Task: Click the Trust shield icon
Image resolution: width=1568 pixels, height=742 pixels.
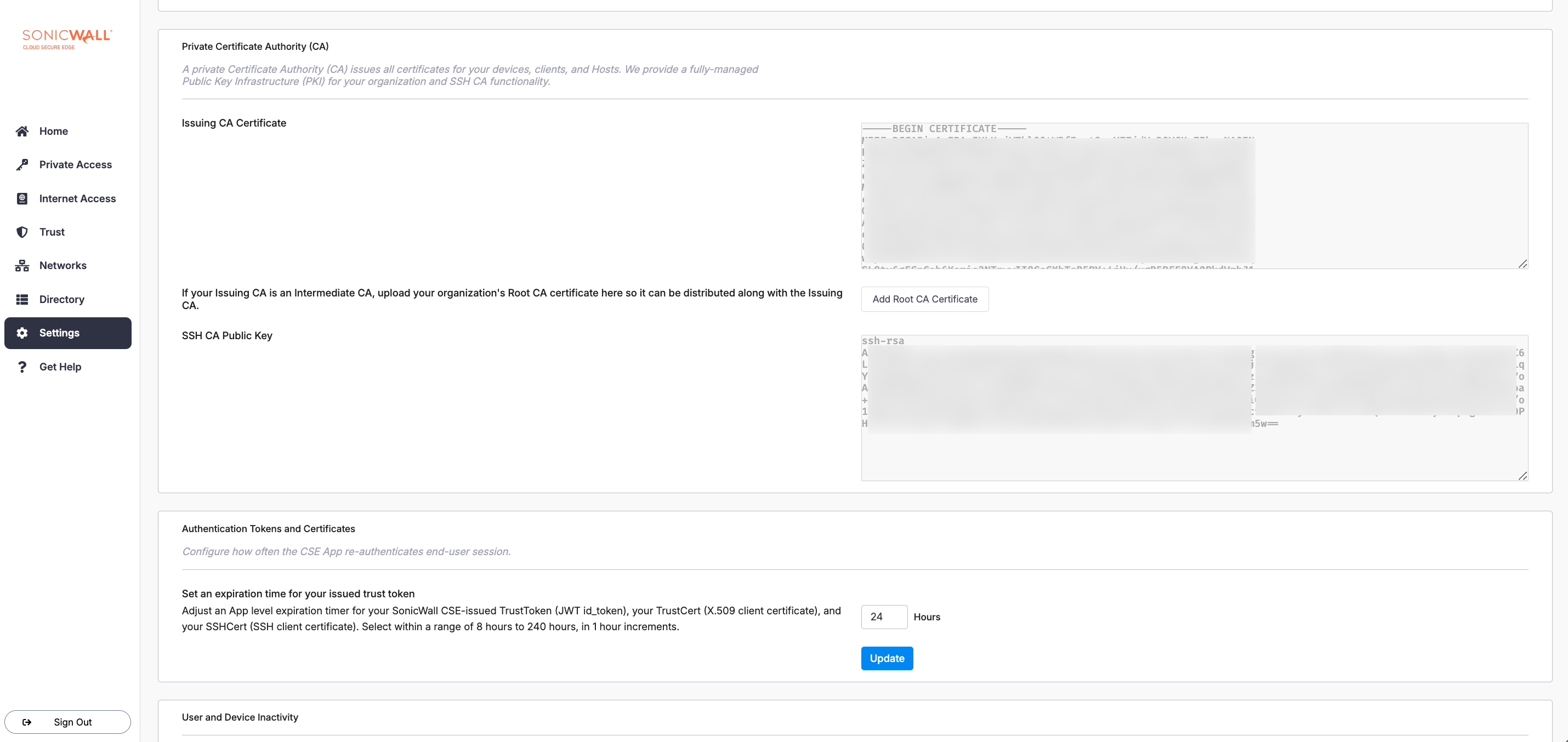Action: pos(22,232)
